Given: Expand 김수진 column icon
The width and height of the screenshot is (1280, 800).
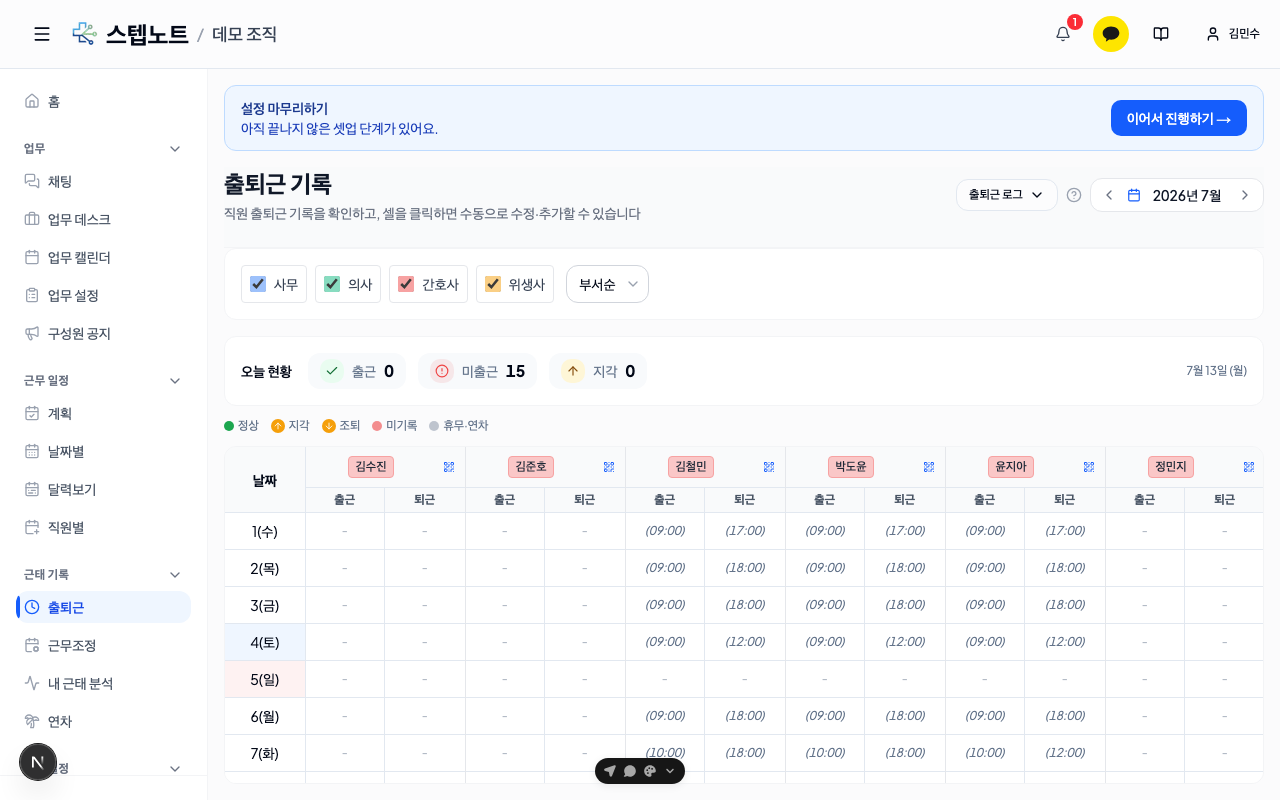Looking at the screenshot, I should [x=449, y=467].
